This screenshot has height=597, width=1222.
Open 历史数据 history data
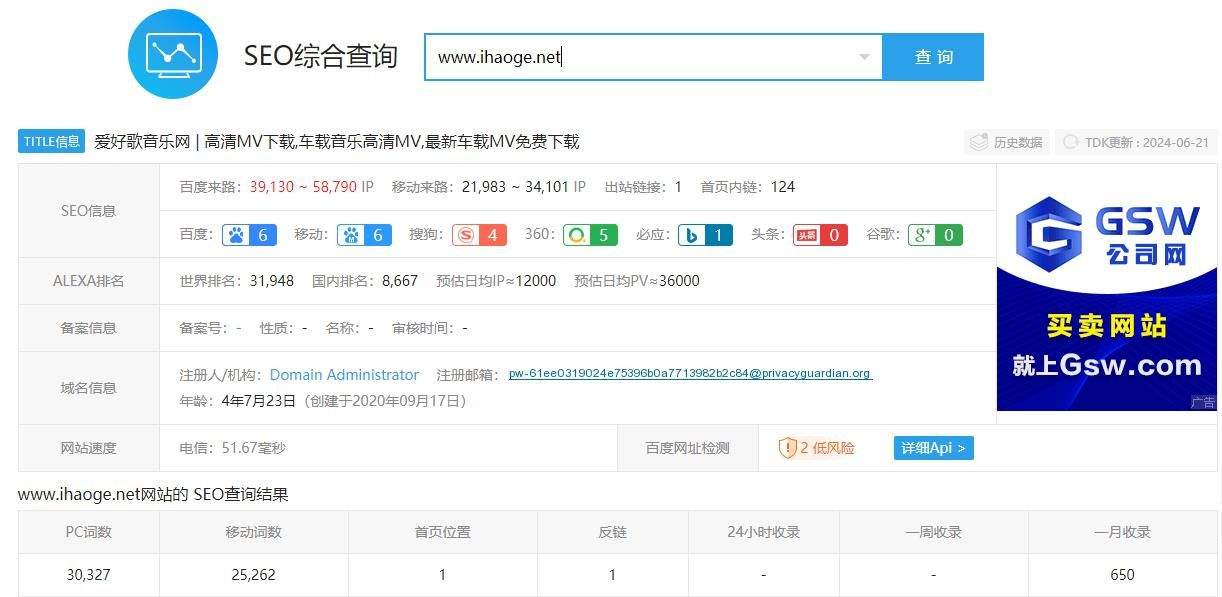click(x=1006, y=143)
